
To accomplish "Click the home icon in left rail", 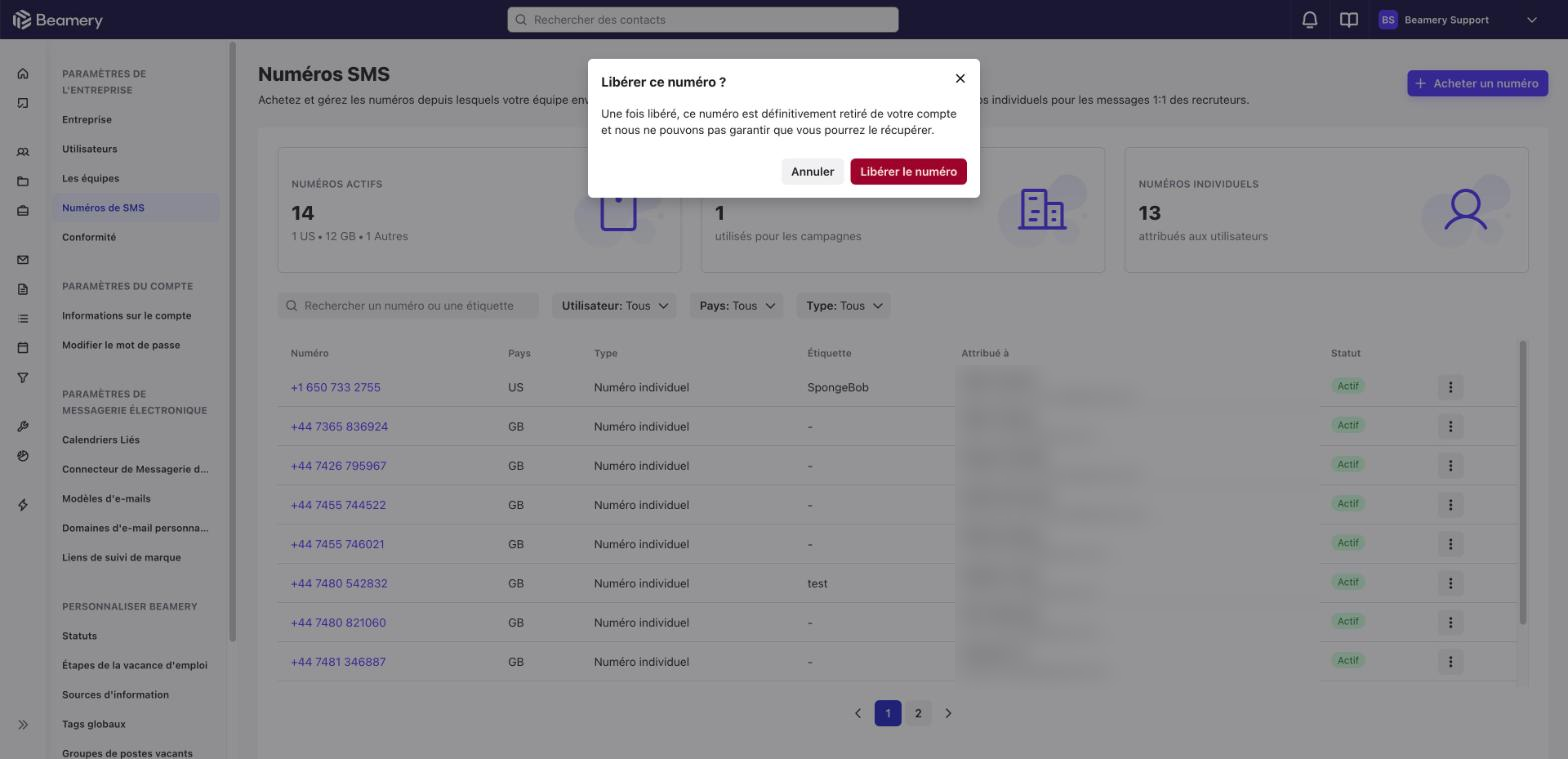I will tap(23, 74).
